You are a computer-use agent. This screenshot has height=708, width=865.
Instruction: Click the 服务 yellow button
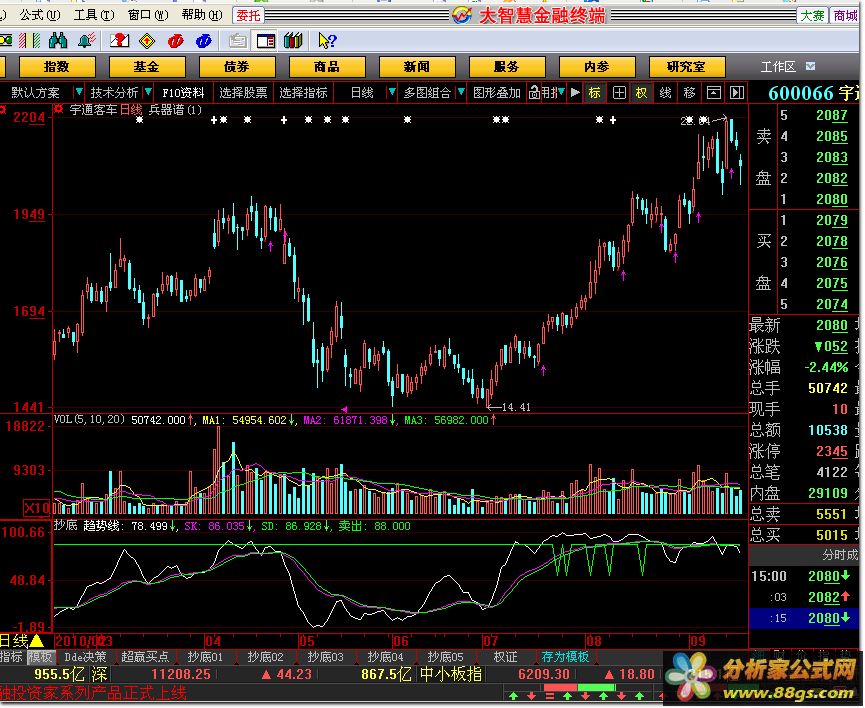506,67
